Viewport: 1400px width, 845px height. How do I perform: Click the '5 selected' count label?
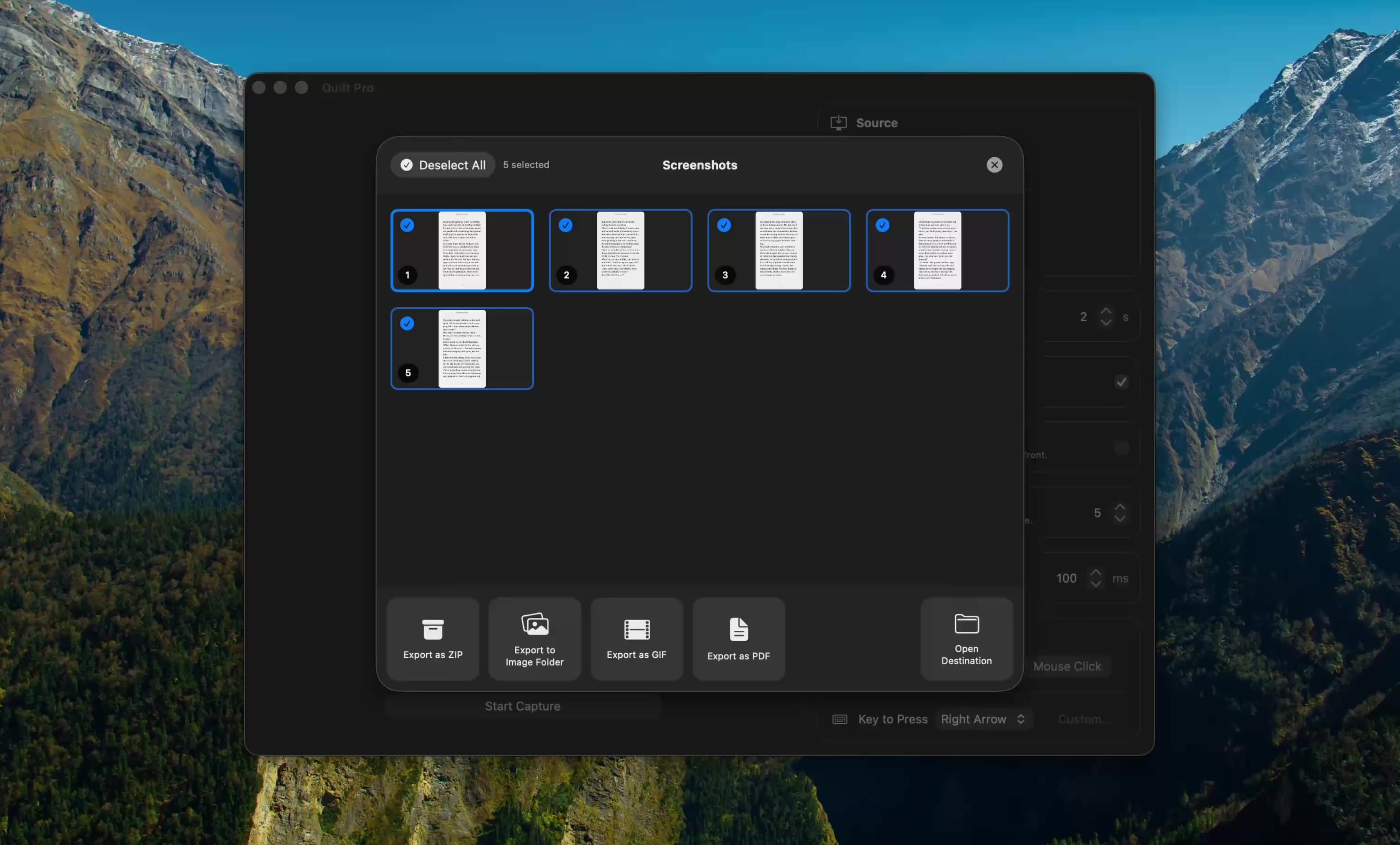[x=526, y=165]
